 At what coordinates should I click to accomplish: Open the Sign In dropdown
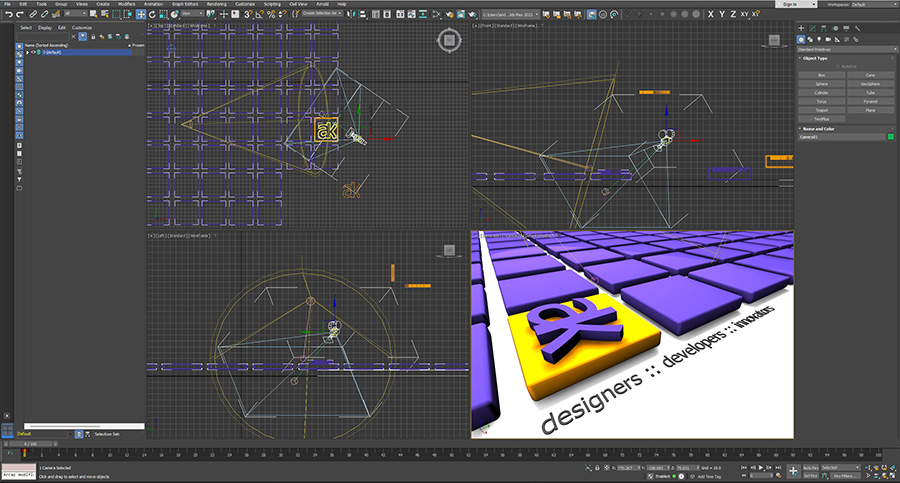click(x=796, y=4)
